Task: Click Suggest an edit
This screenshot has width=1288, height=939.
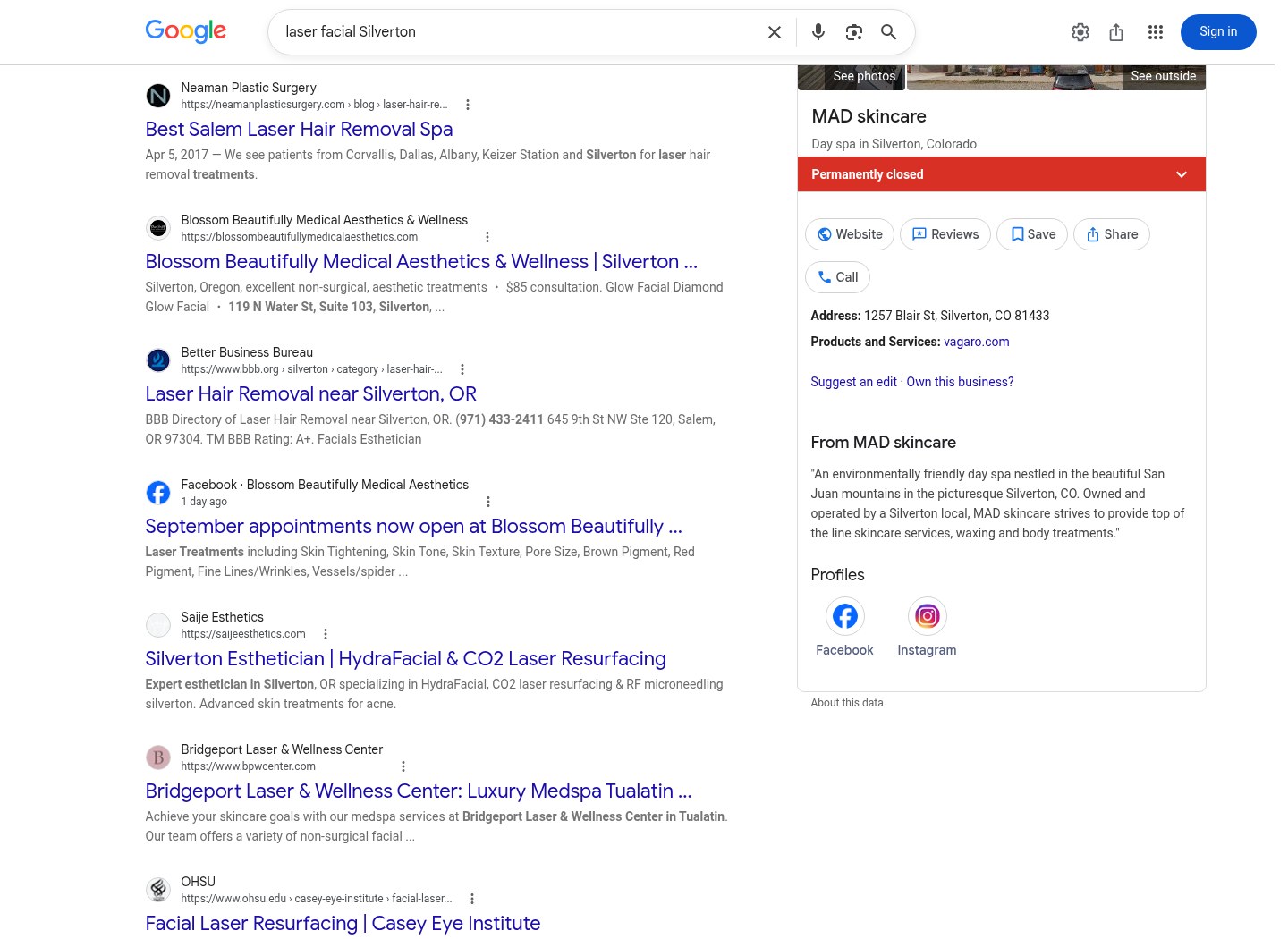Action: pos(854,382)
